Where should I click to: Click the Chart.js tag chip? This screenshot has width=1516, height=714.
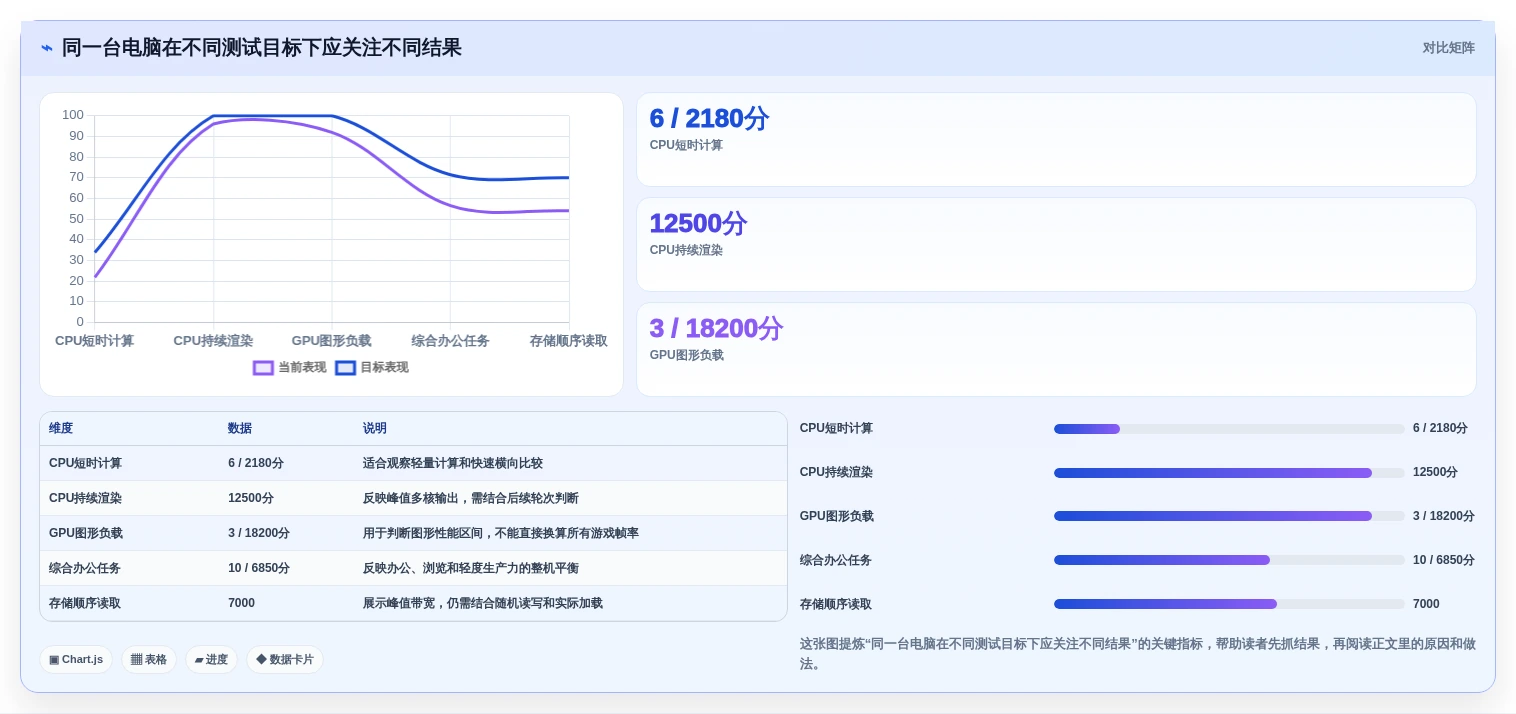(76, 660)
